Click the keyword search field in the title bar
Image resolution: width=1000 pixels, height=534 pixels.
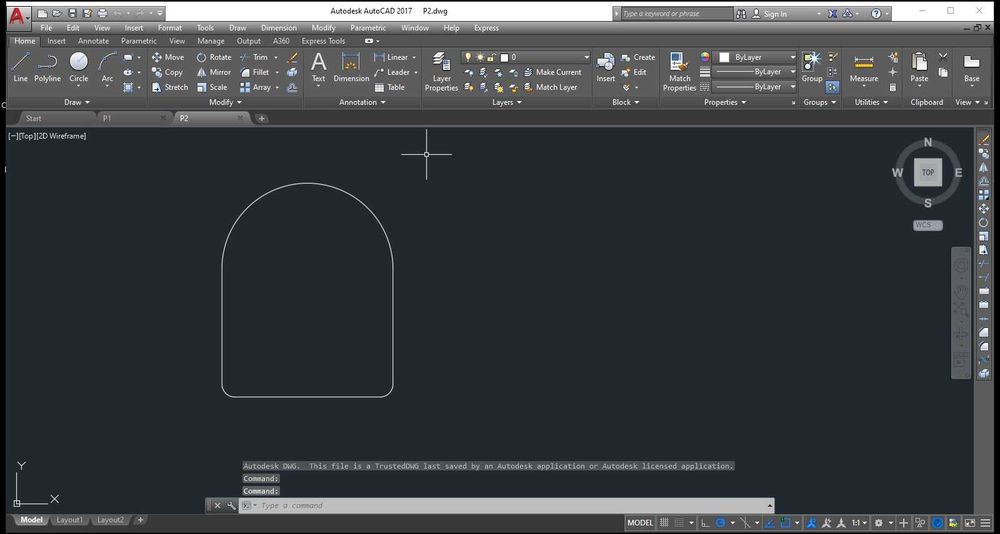tap(677, 13)
